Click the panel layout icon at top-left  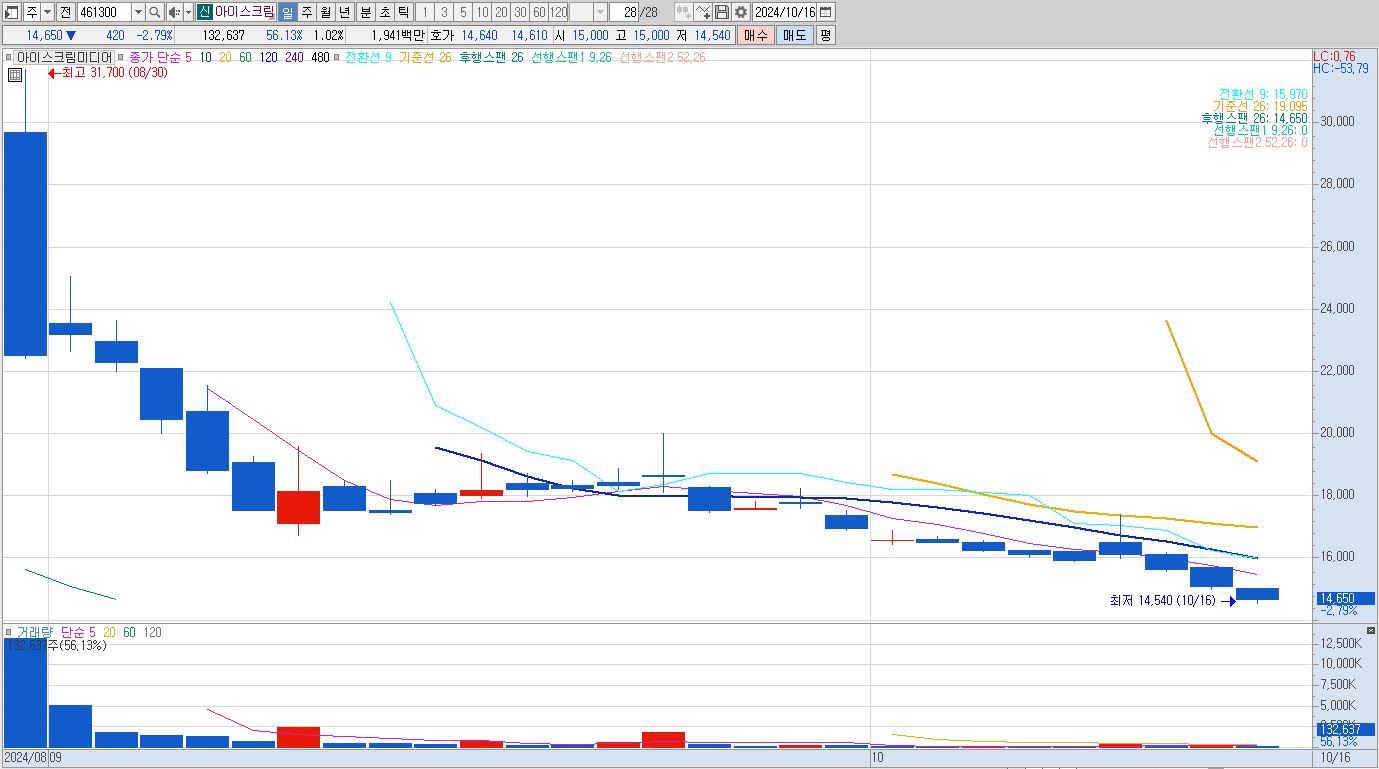pos(12,12)
